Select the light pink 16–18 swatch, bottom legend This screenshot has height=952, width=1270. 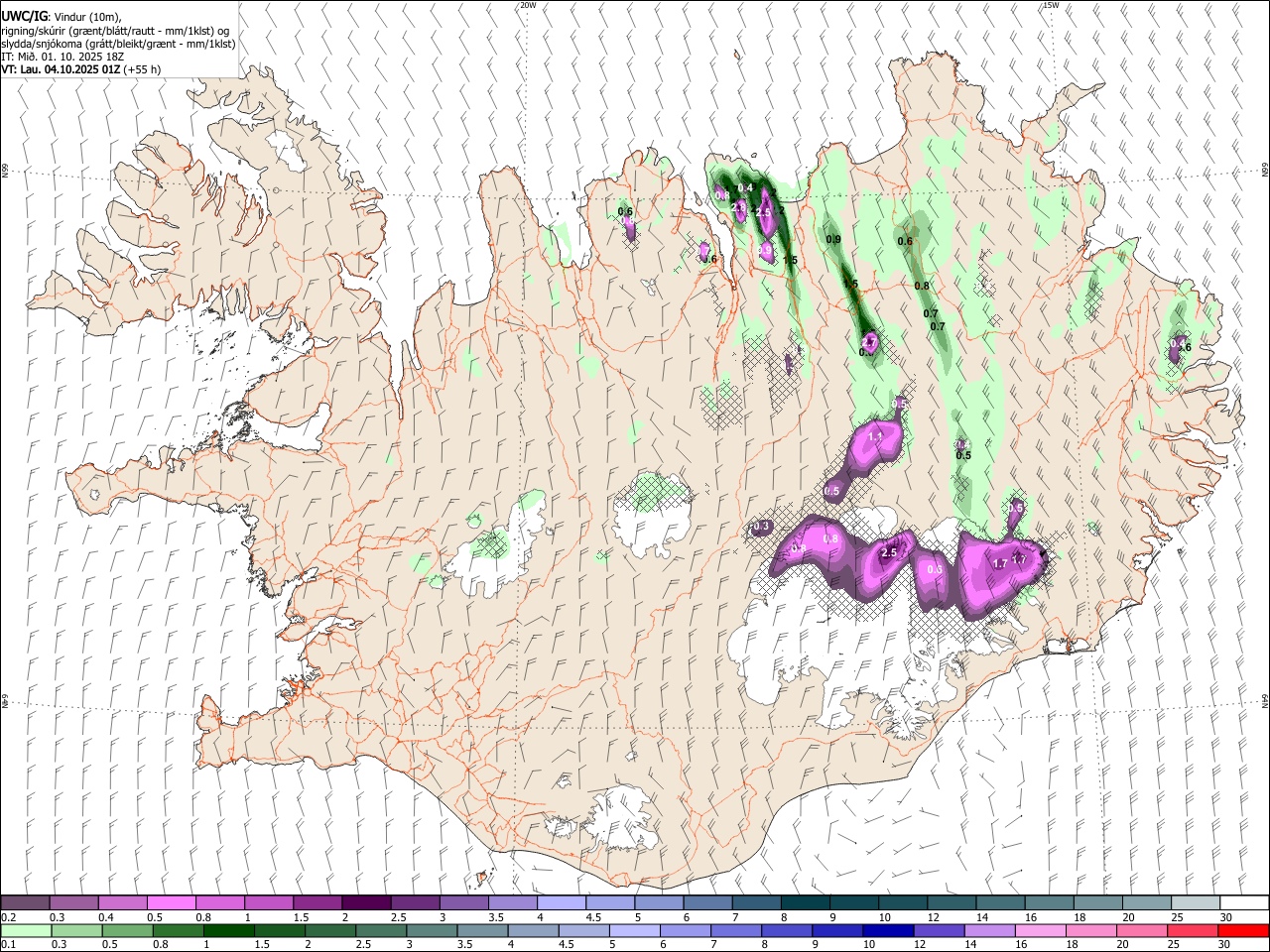pyautogui.click(x=1040, y=930)
